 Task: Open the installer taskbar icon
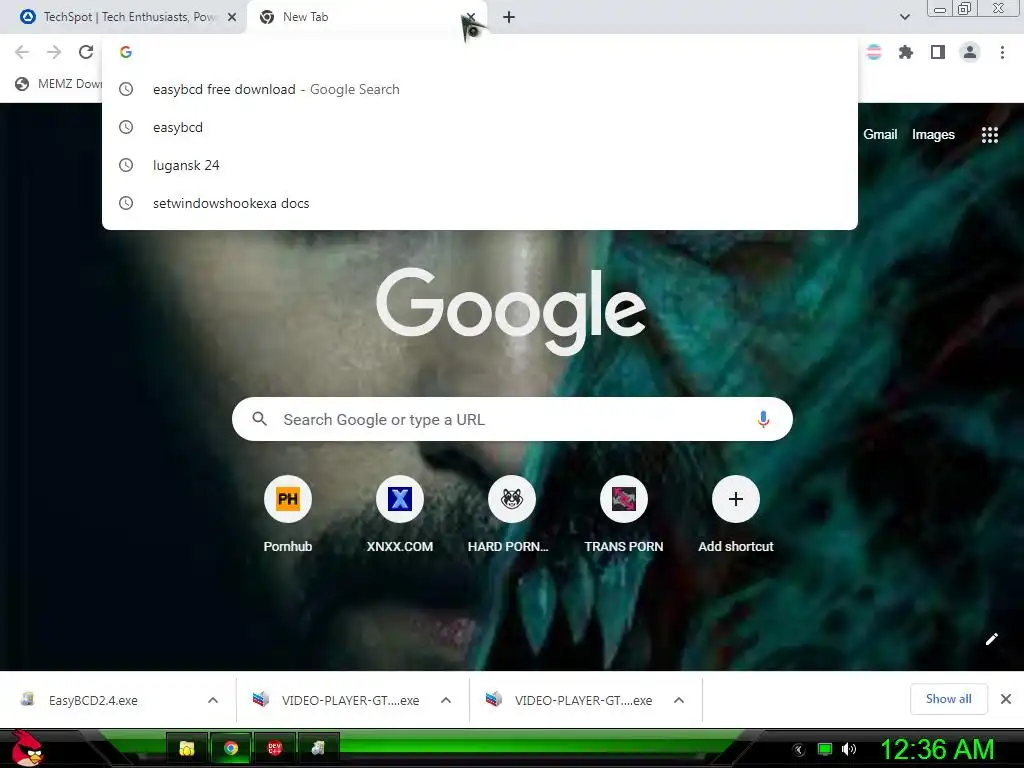tap(318, 748)
